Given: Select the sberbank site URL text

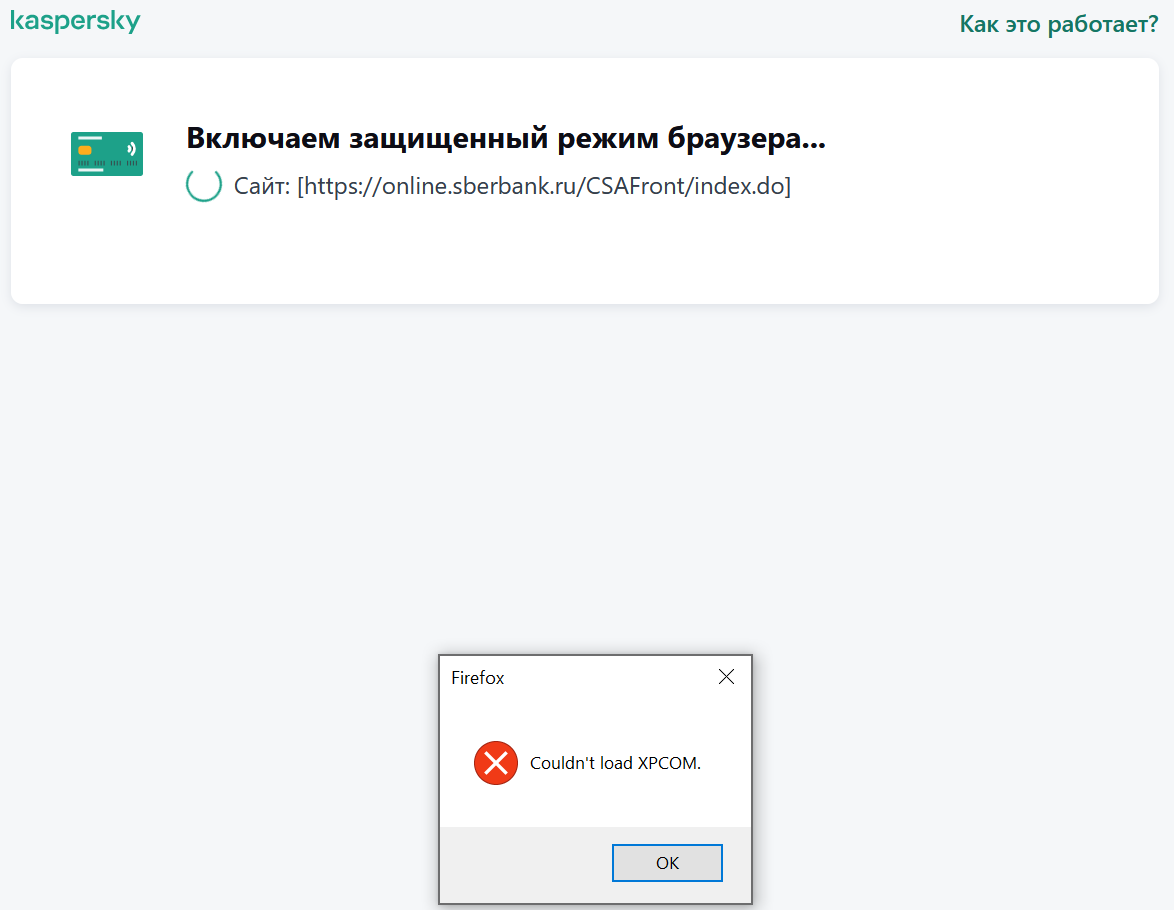Looking at the screenshot, I should coord(544,186).
